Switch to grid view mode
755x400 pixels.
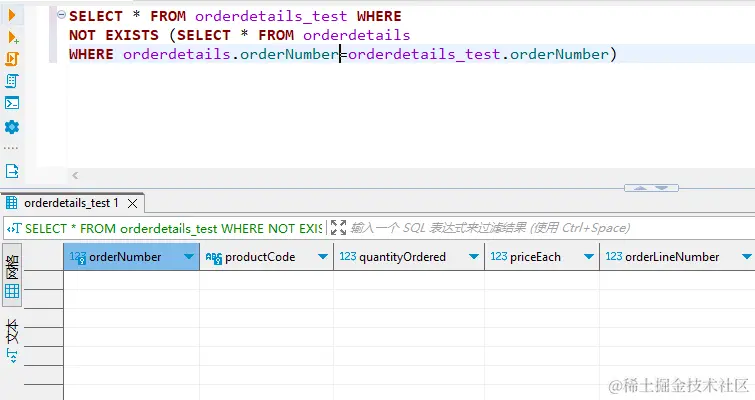point(12,276)
